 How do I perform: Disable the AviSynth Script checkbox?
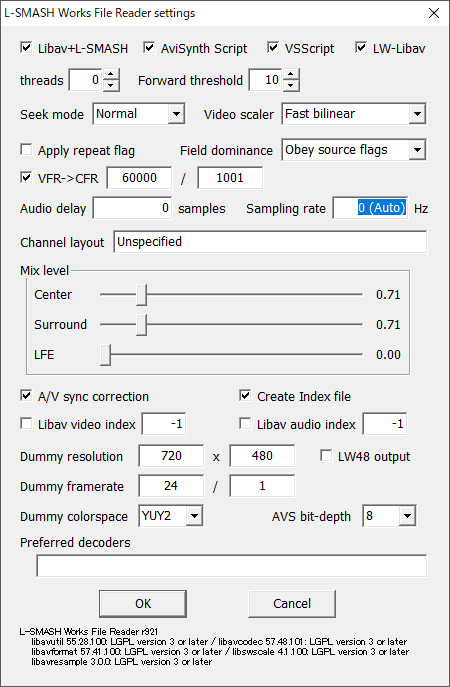pos(149,48)
